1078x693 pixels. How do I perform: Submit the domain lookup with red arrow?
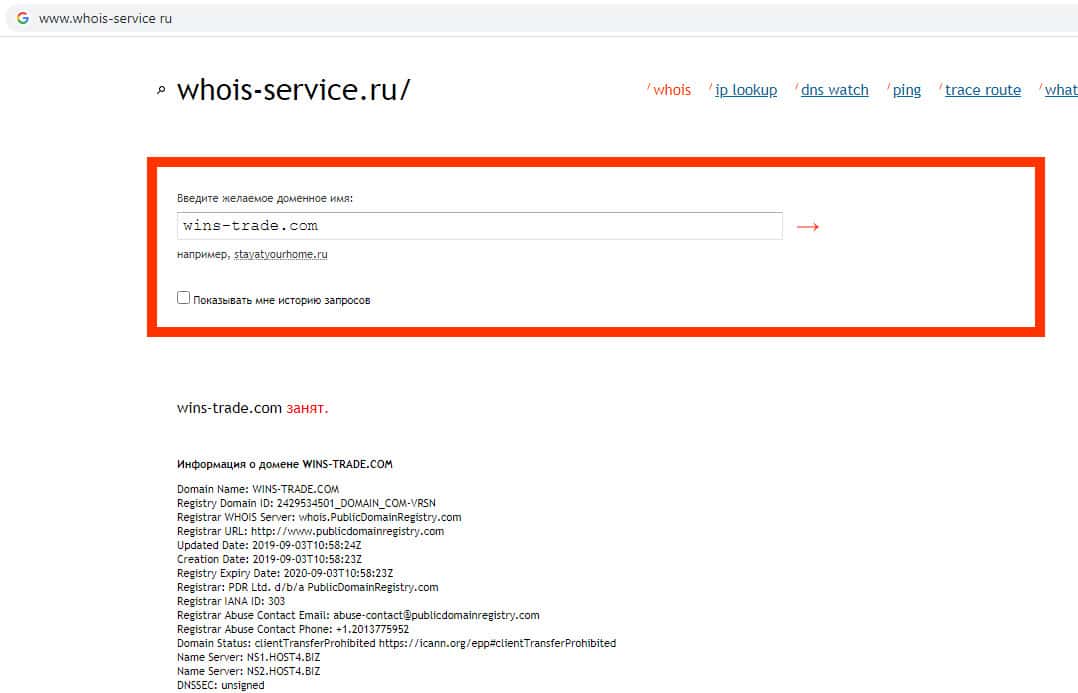click(x=807, y=226)
